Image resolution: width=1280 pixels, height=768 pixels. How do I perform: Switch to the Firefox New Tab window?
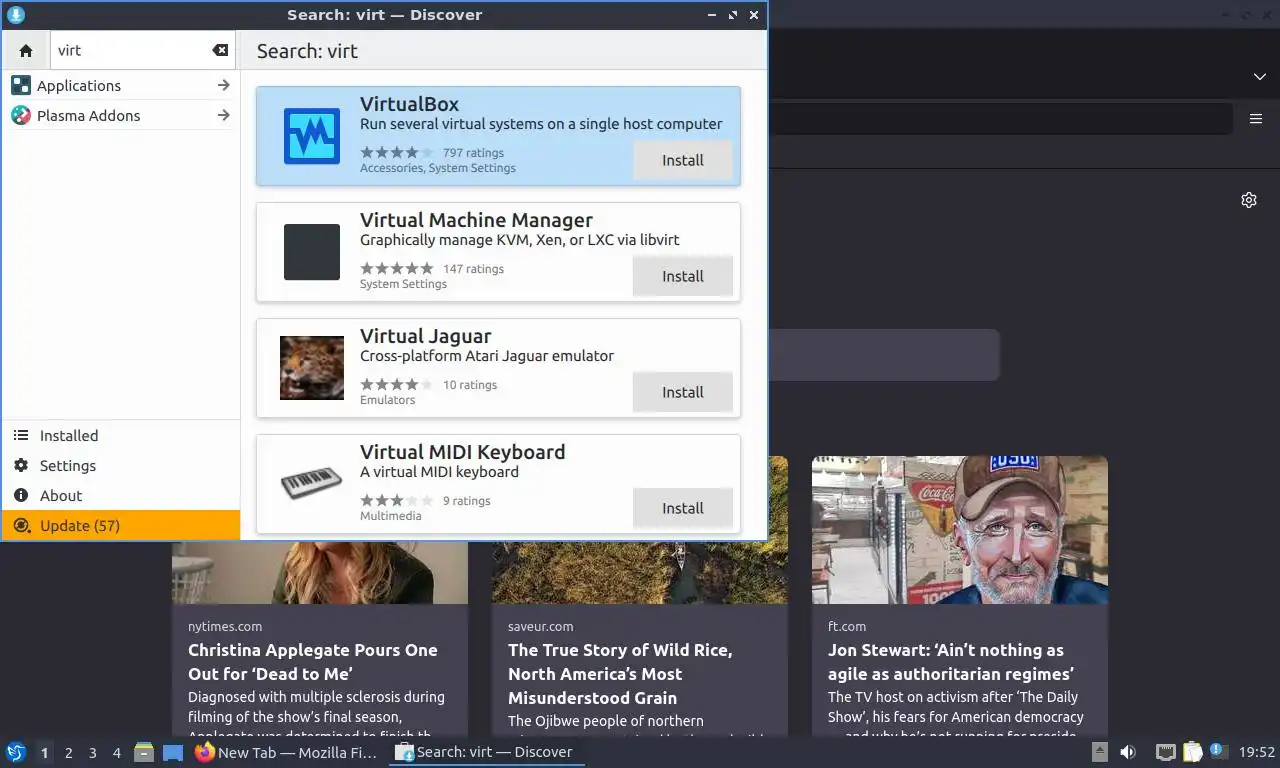pyautogui.click(x=286, y=752)
